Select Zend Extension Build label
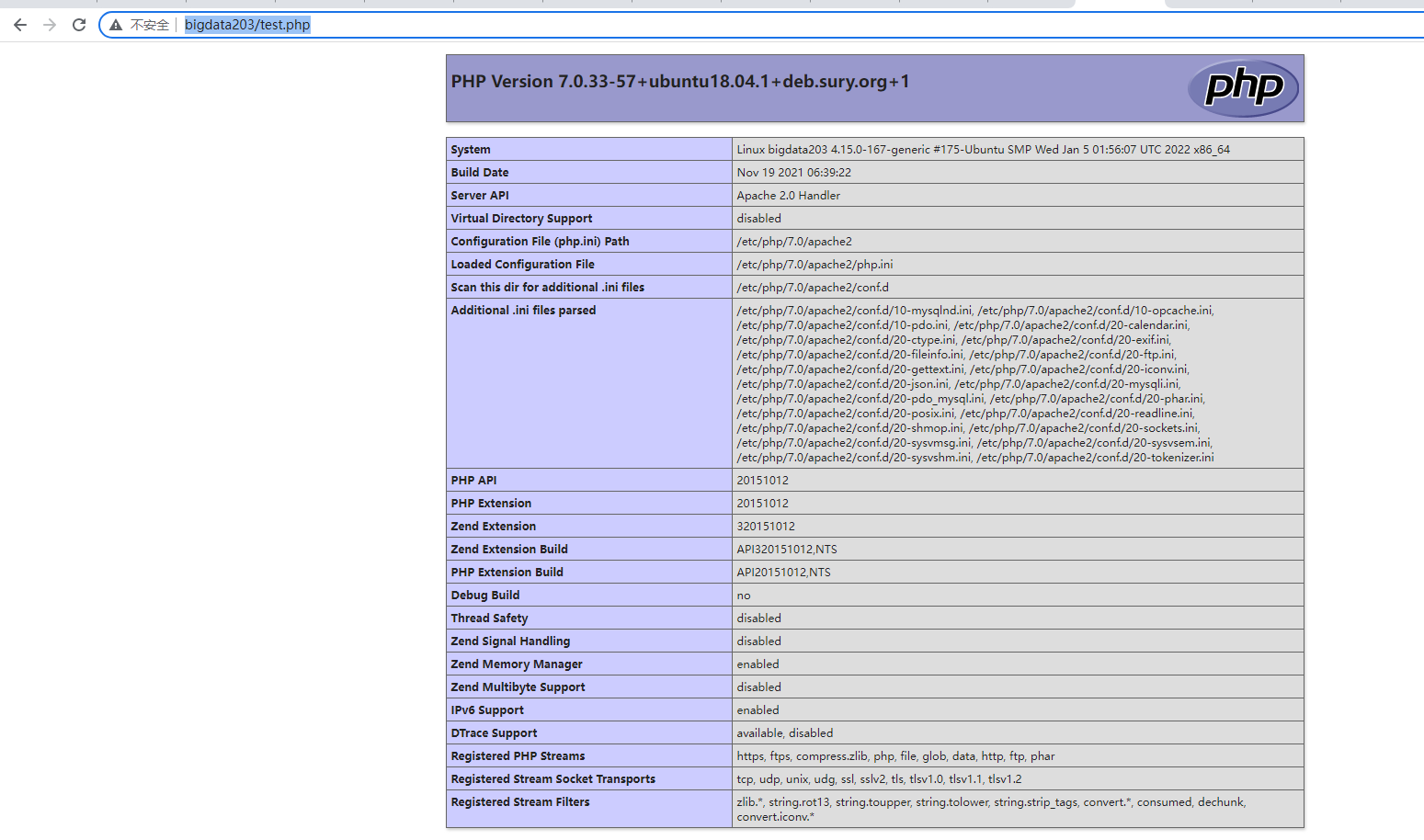The width and height of the screenshot is (1424, 840). (x=509, y=549)
